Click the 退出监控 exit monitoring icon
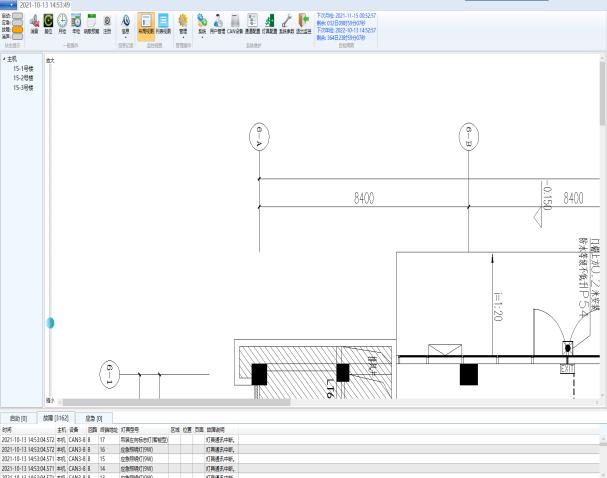Screen dimensions: 607x478 click(304, 22)
